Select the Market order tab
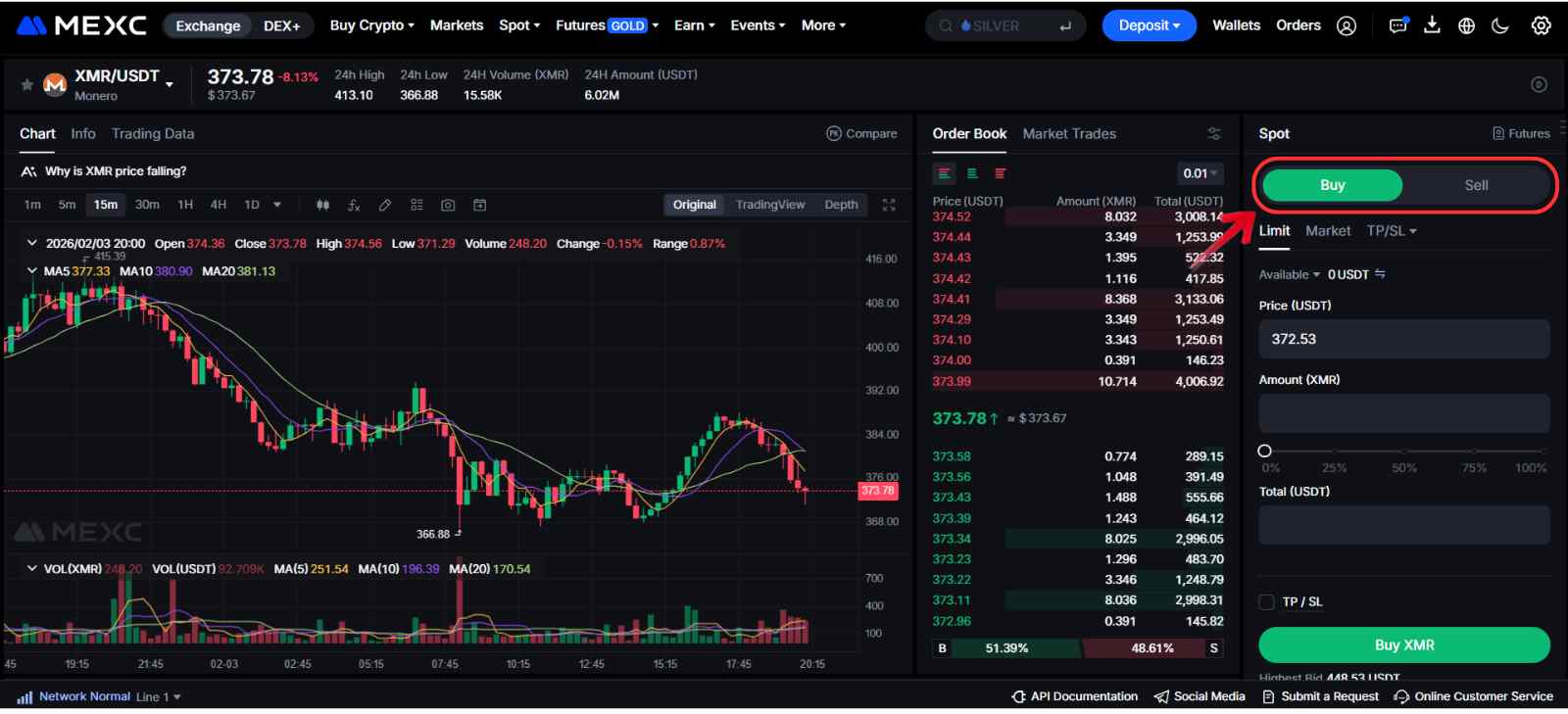This screenshot has height=714, width=1568. coord(1328,231)
